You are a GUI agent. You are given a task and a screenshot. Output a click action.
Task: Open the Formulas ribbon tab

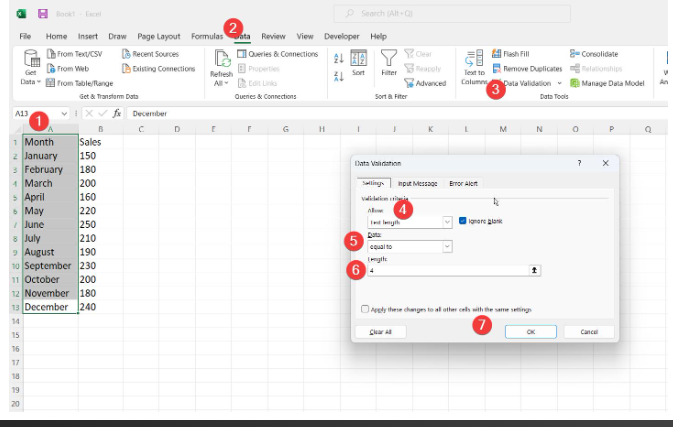pyautogui.click(x=207, y=36)
